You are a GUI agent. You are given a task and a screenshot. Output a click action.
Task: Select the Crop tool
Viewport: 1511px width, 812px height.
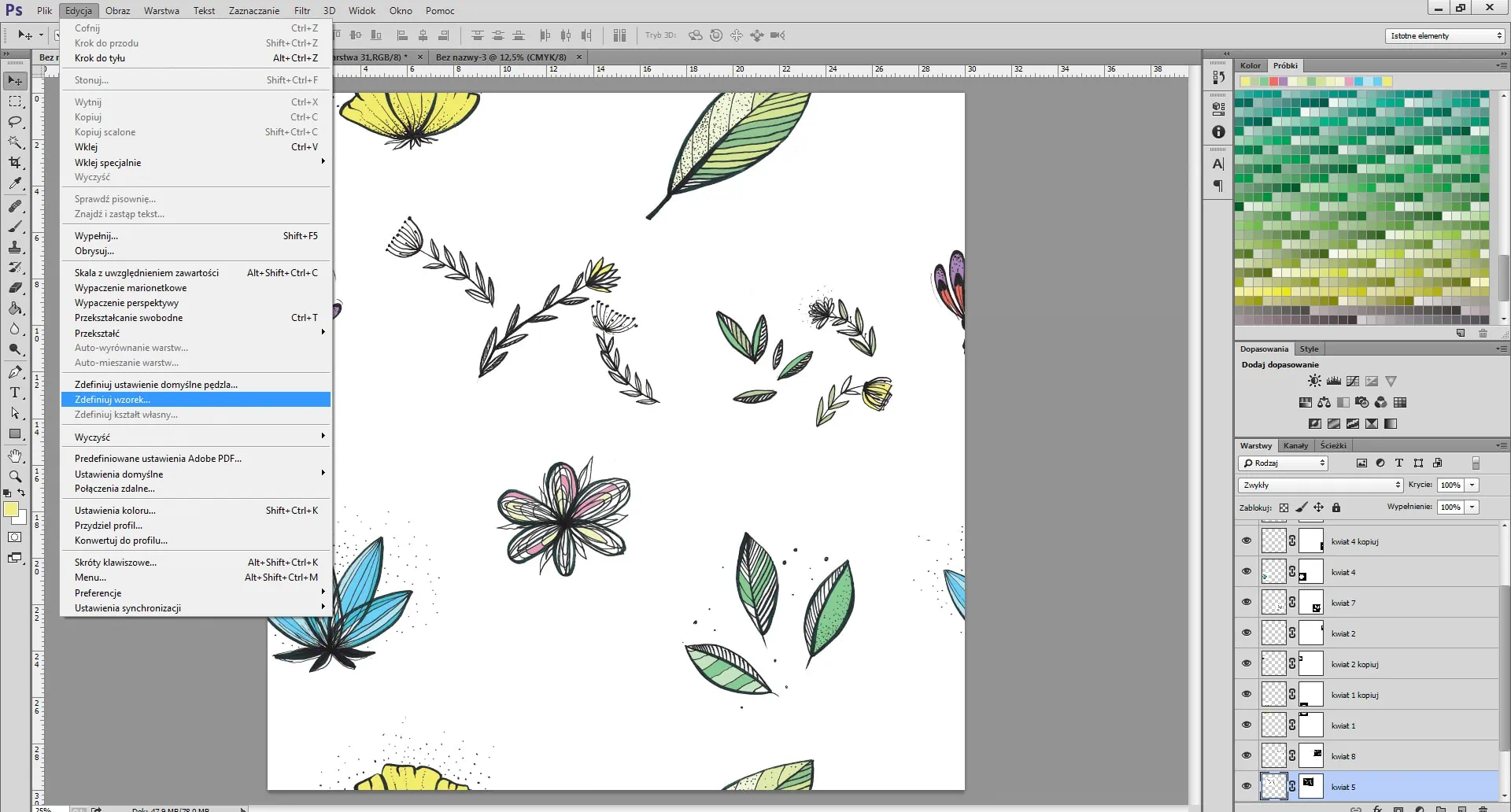coord(15,163)
